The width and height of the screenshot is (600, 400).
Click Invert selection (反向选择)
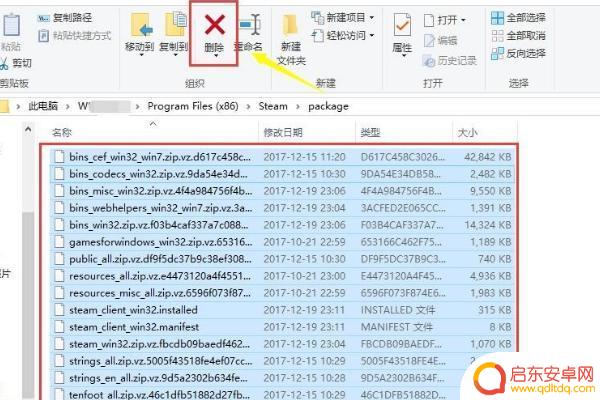(x=518, y=54)
